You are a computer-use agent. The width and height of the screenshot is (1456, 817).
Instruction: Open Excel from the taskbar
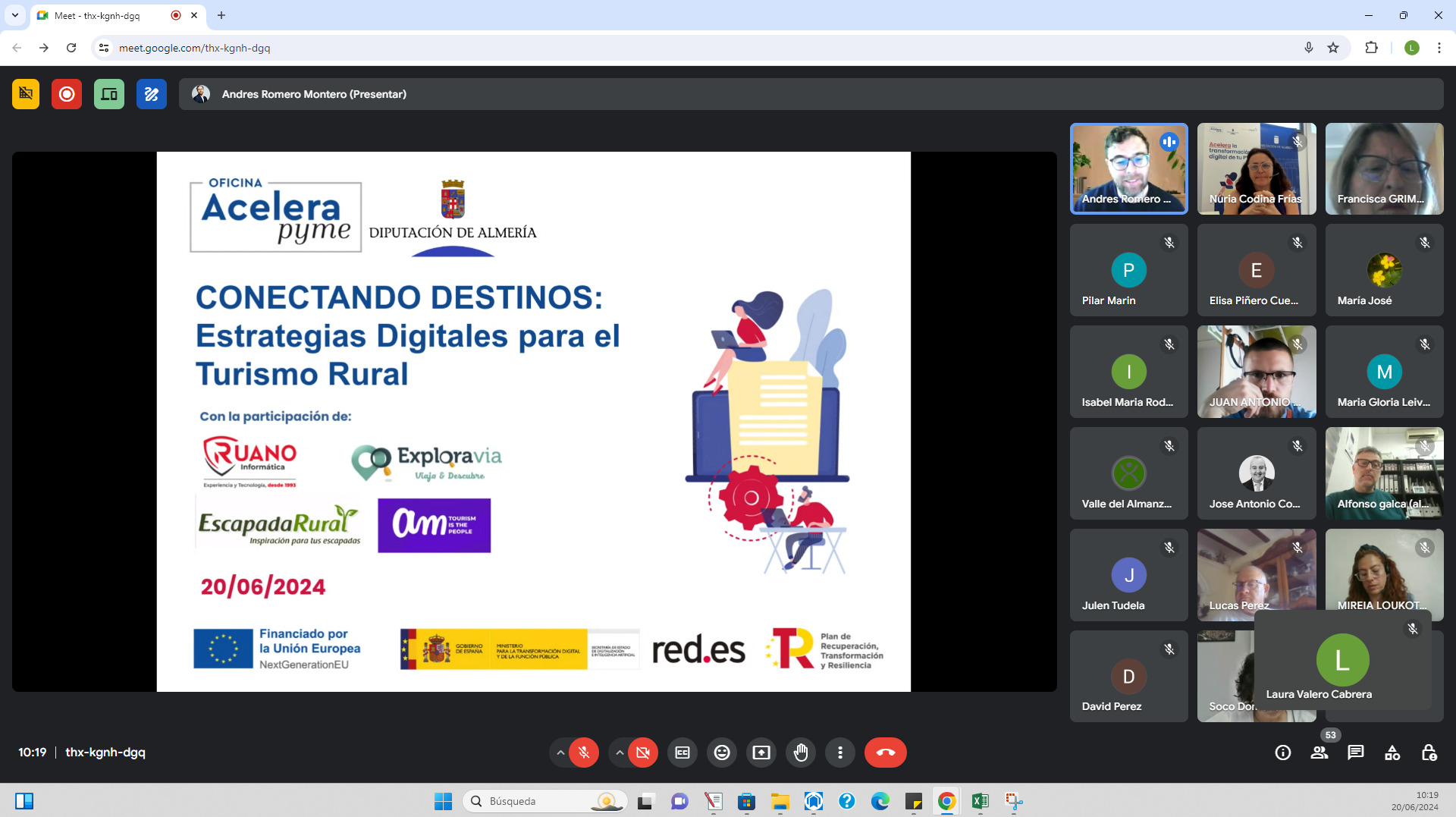980,801
